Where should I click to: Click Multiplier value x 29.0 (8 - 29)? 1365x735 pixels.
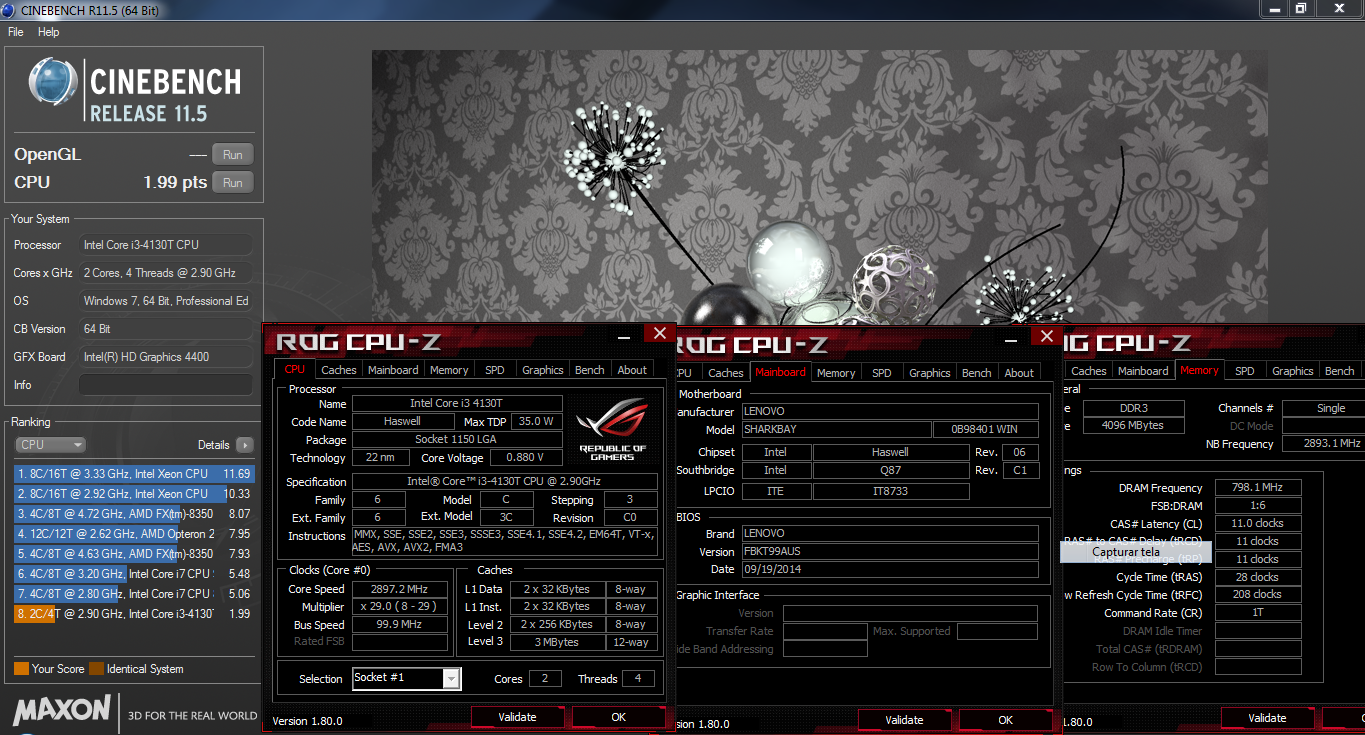click(398, 607)
